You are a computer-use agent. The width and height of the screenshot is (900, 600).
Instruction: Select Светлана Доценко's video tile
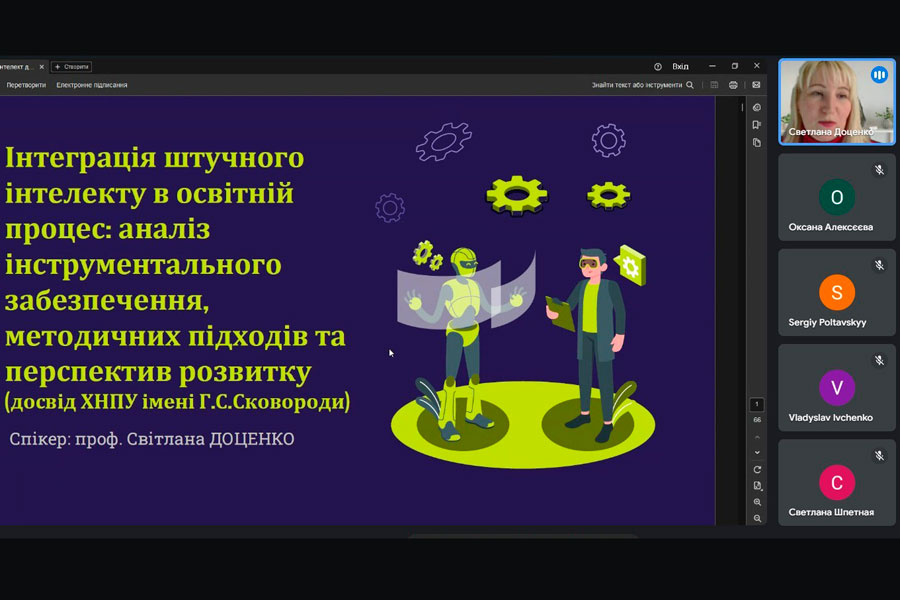pos(837,101)
